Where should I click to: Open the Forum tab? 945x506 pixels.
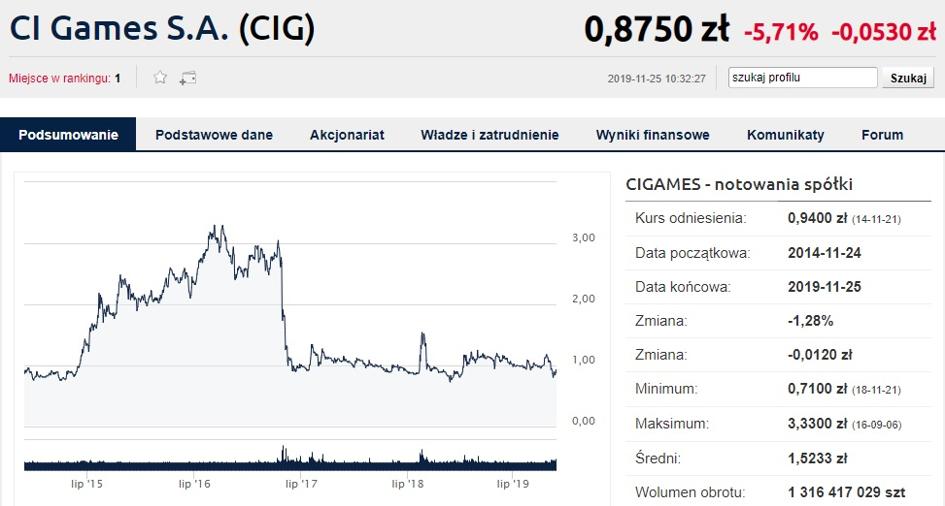pos(882,135)
